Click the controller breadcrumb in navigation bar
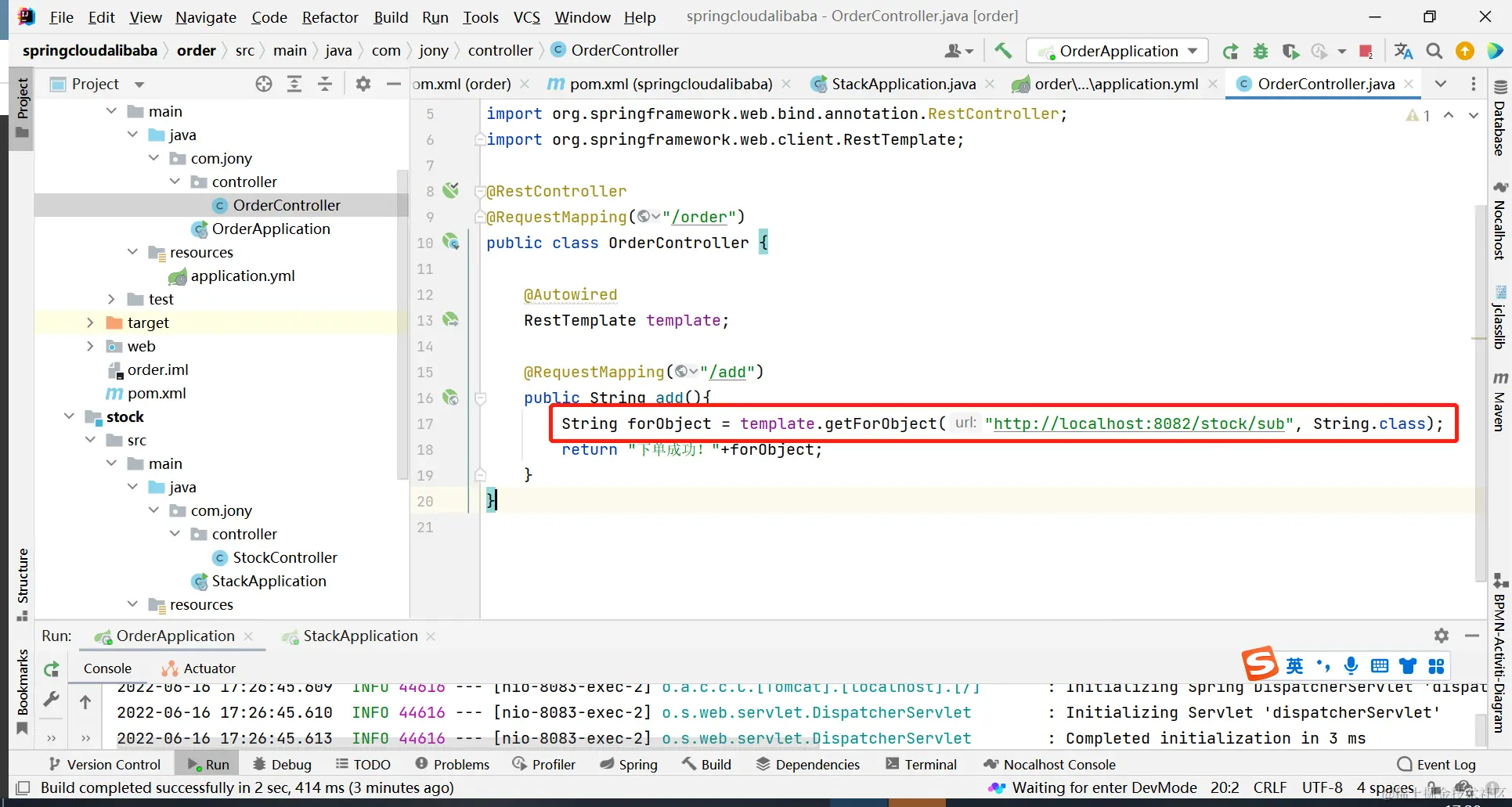 coord(500,50)
